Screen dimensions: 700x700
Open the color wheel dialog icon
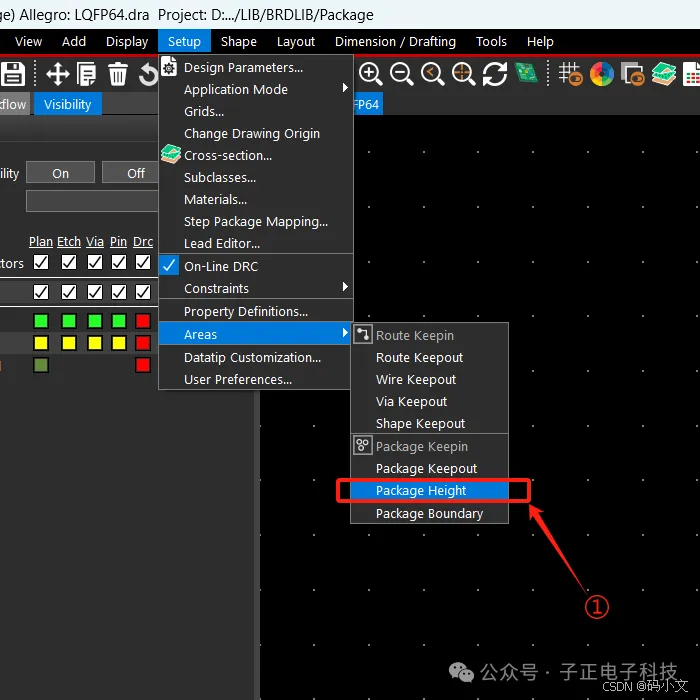coord(602,74)
